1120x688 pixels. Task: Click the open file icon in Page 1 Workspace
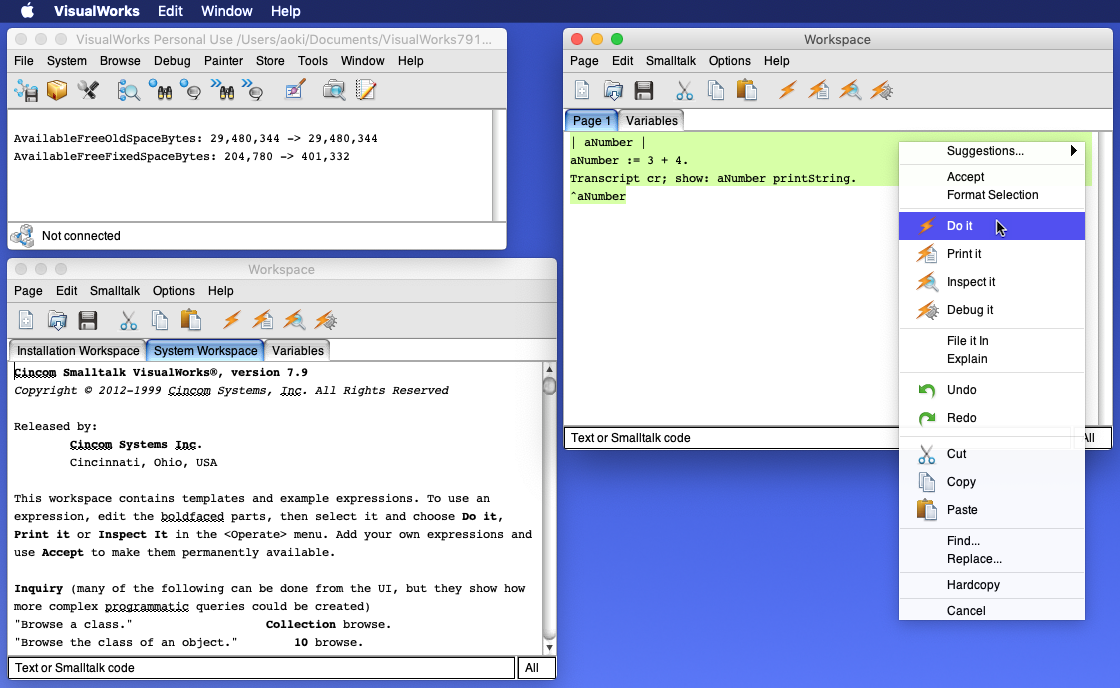(613, 91)
